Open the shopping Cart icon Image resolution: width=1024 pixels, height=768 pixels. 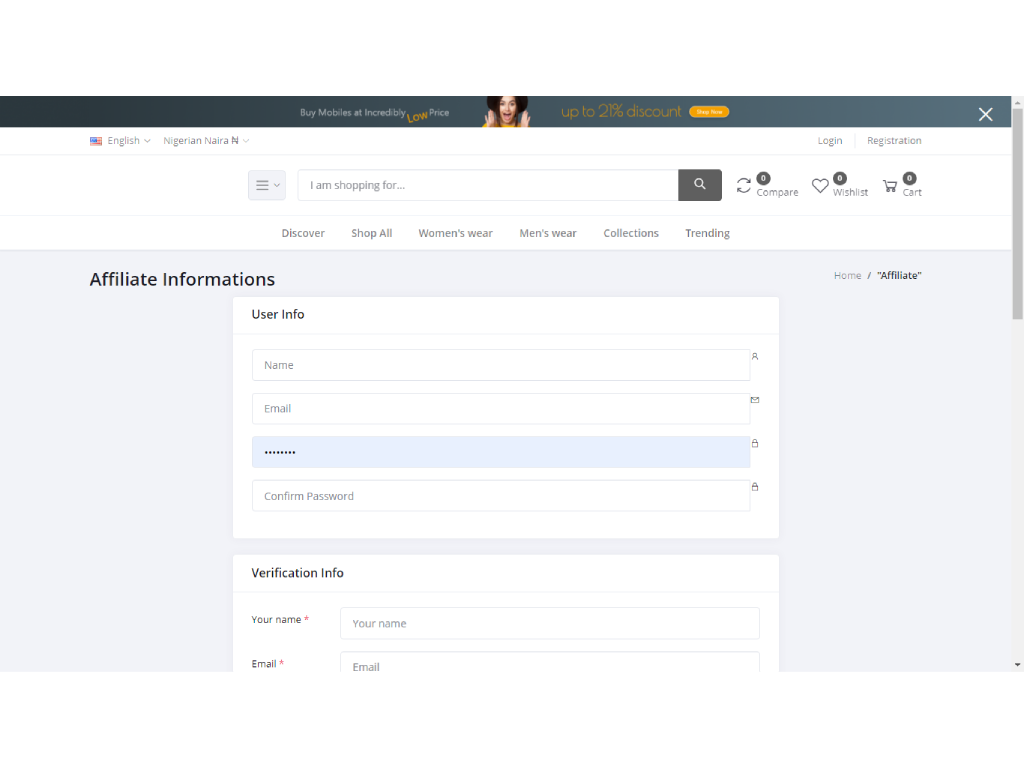click(890, 186)
